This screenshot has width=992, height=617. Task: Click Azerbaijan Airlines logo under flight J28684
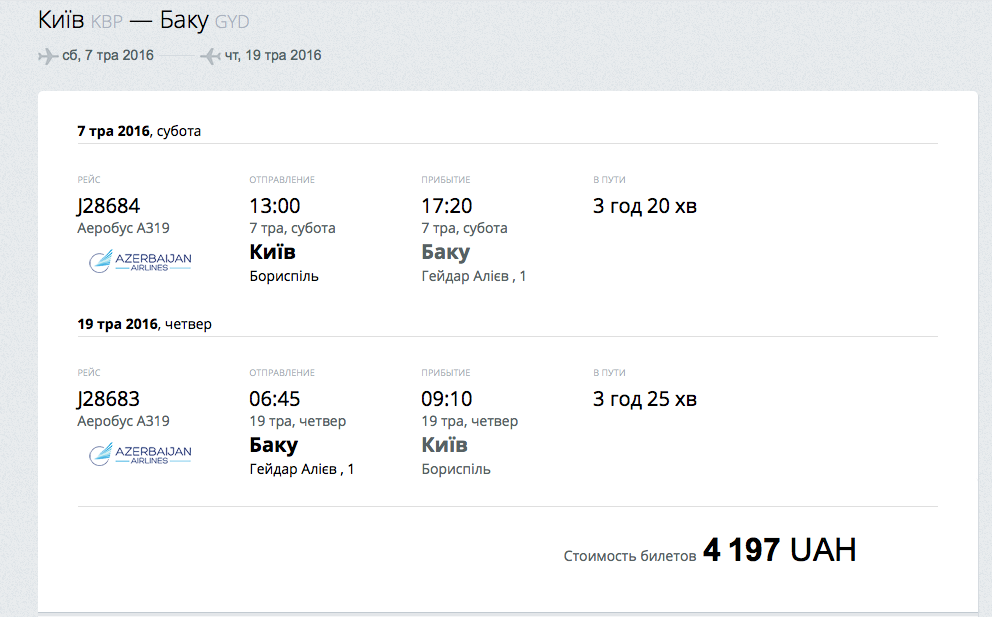coord(140,262)
